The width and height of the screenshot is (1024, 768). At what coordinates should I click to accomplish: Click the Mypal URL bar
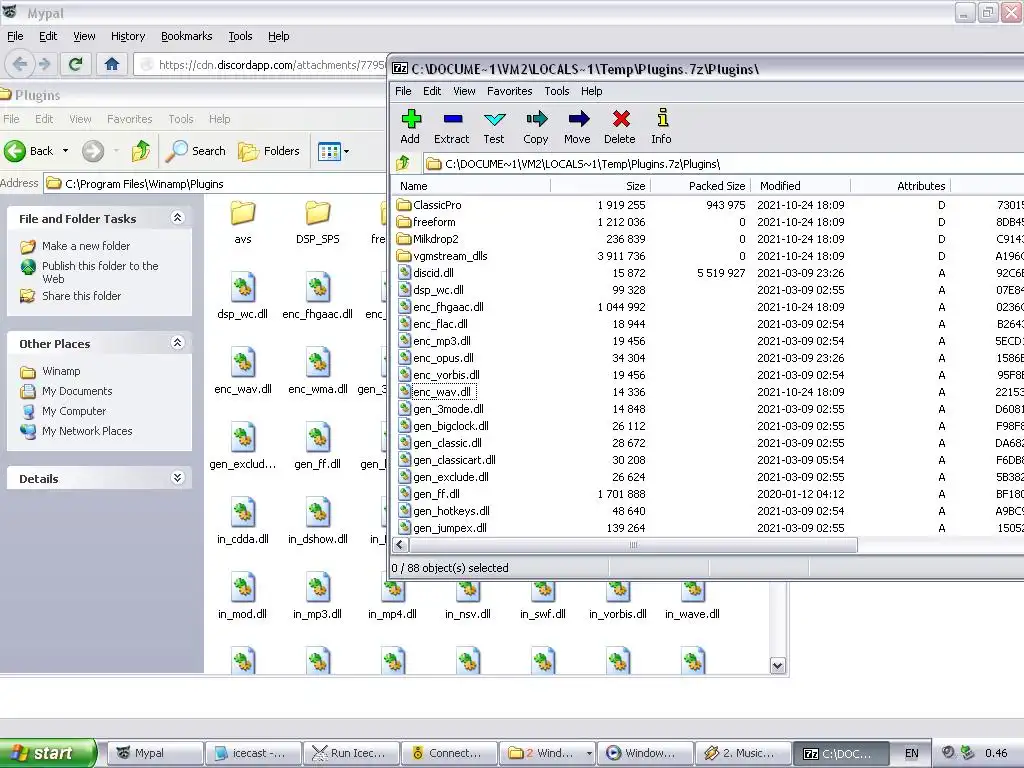[x=260, y=64]
